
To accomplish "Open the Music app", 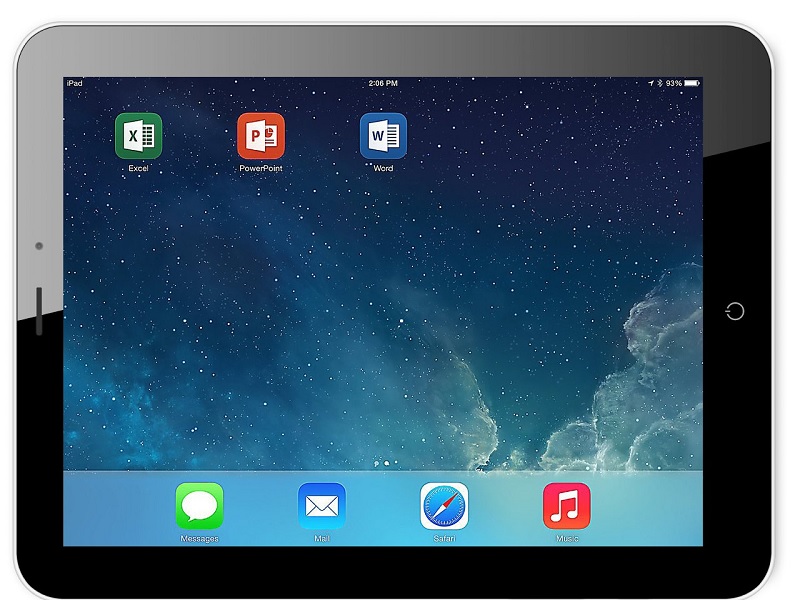I will [565, 508].
